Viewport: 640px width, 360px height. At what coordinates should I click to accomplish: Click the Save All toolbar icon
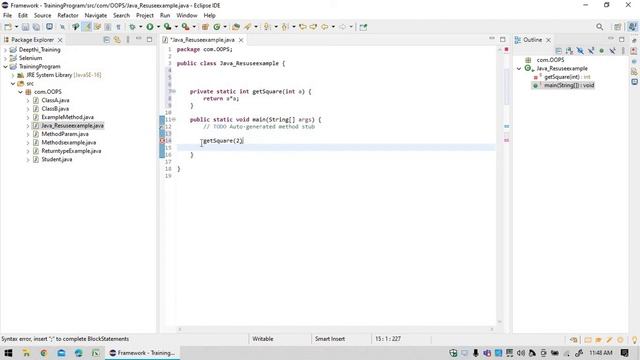click(x=36, y=27)
